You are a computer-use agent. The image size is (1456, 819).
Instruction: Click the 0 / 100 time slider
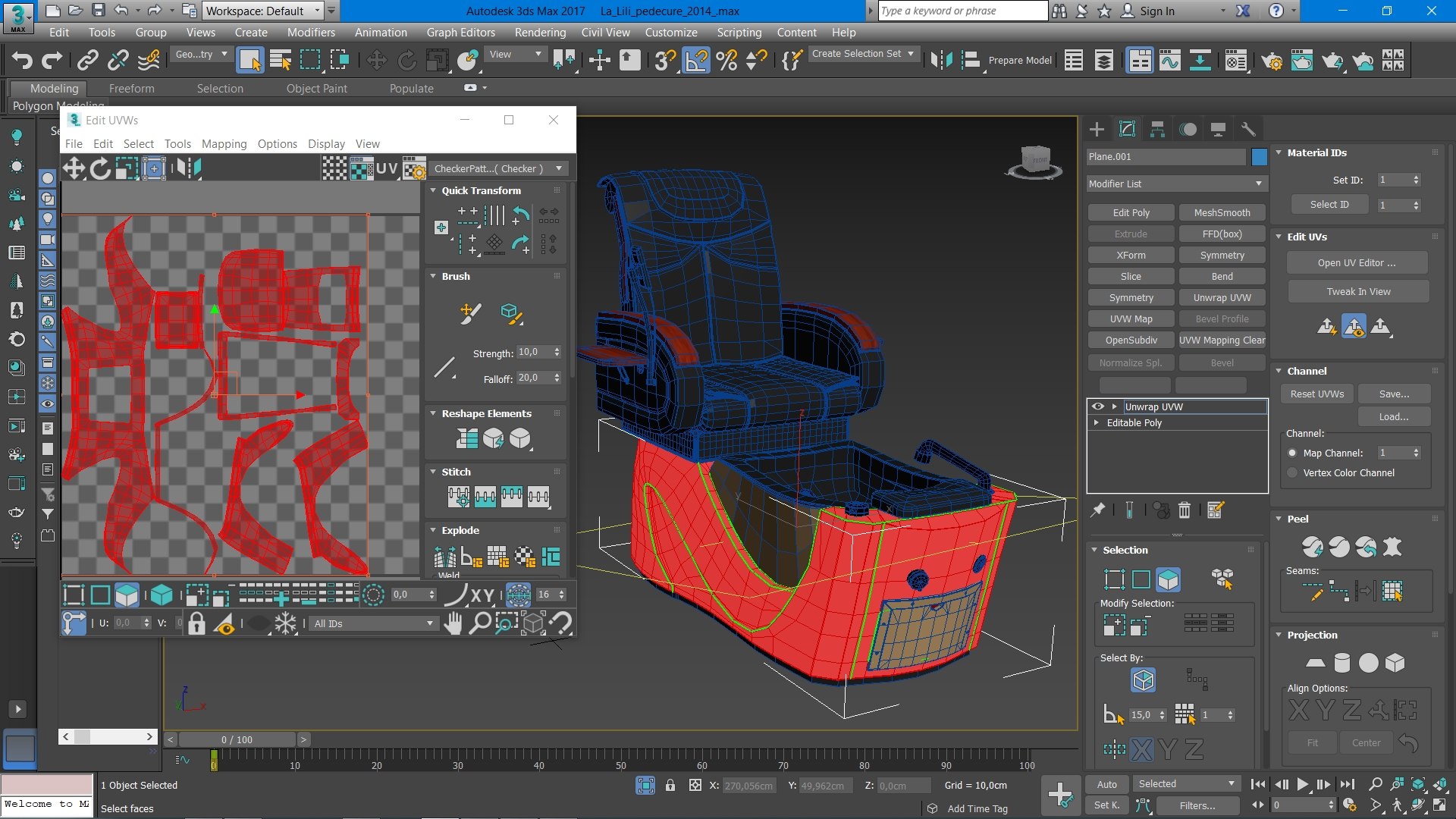pos(237,739)
